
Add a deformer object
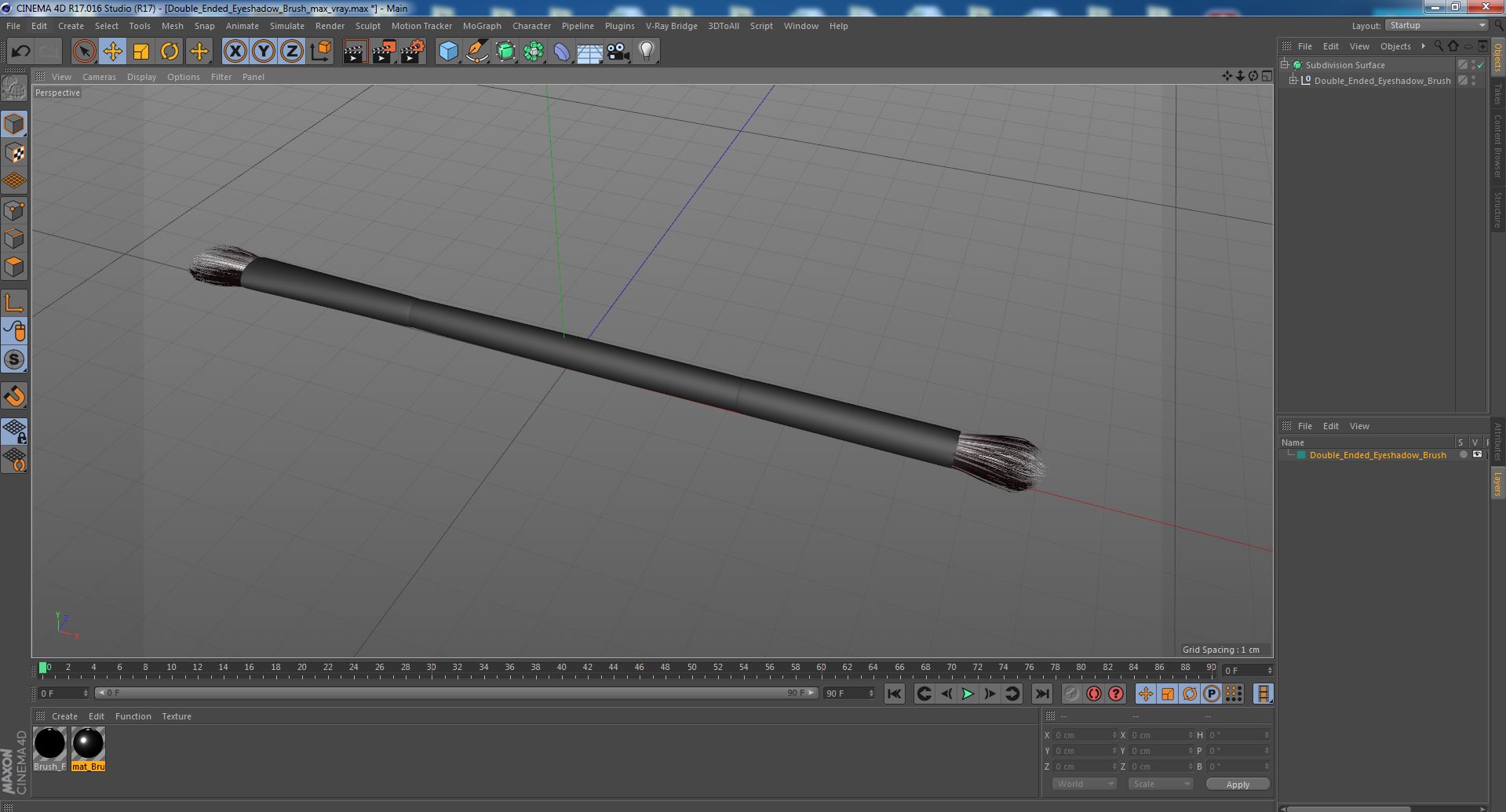[x=562, y=52]
